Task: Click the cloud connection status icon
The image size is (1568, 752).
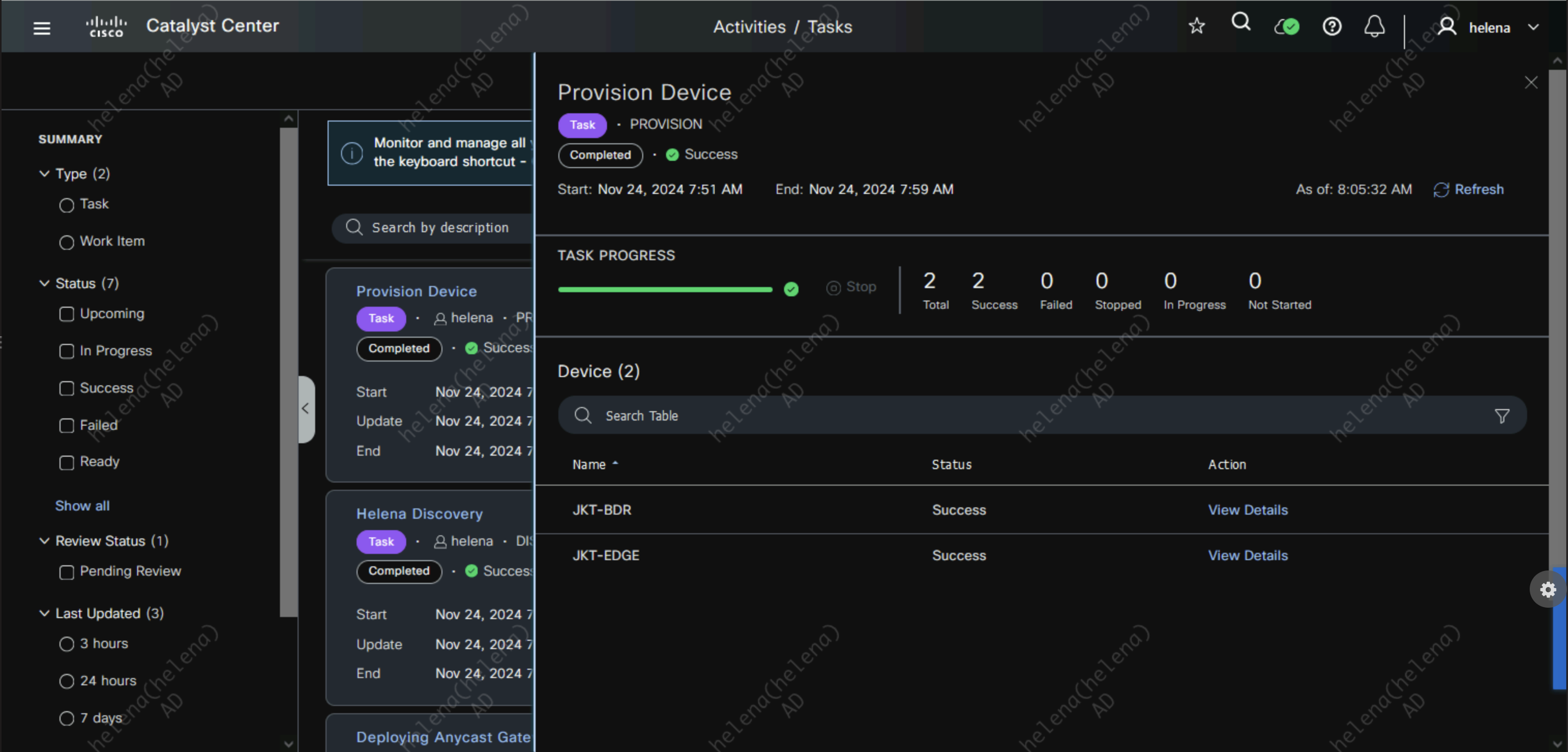Action: [1286, 26]
